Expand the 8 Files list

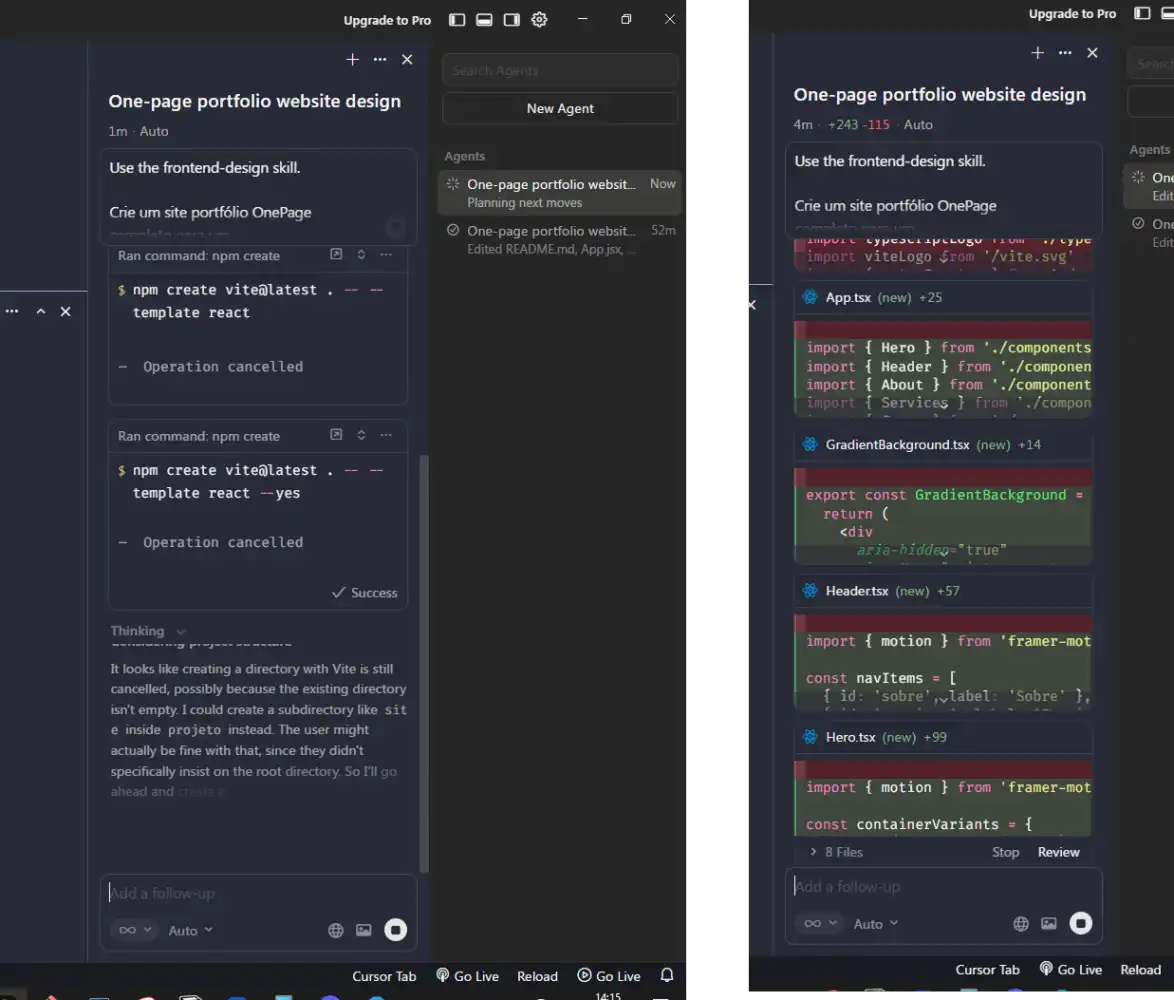pyautogui.click(x=814, y=852)
